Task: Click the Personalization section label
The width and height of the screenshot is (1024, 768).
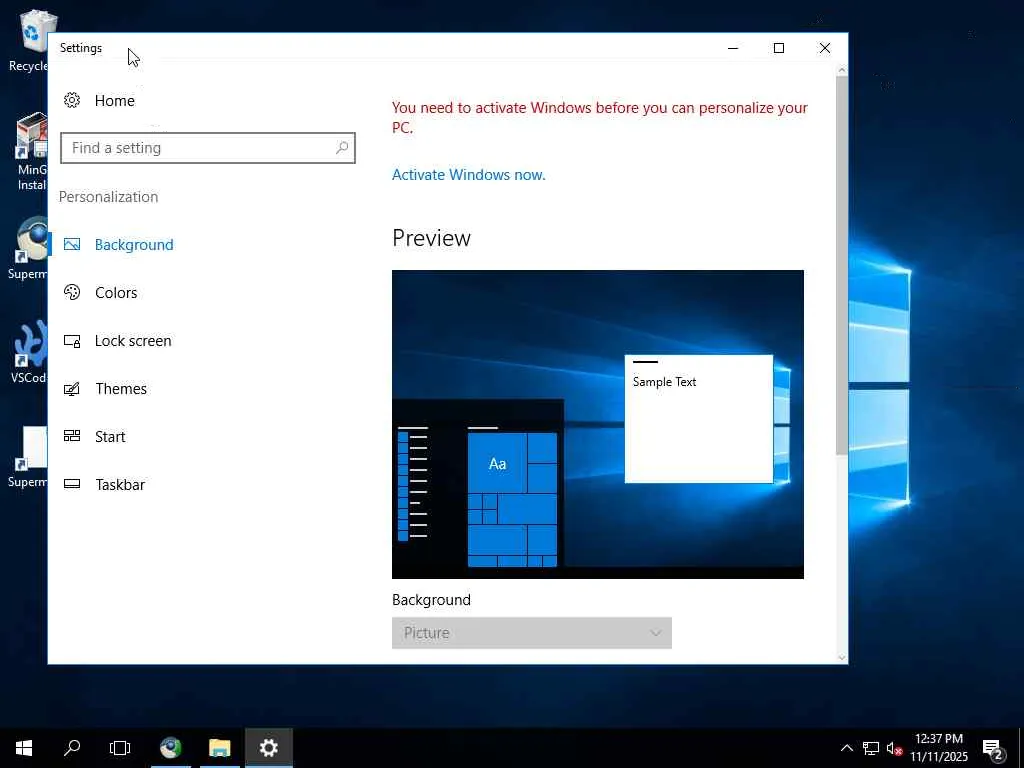Action: (108, 197)
